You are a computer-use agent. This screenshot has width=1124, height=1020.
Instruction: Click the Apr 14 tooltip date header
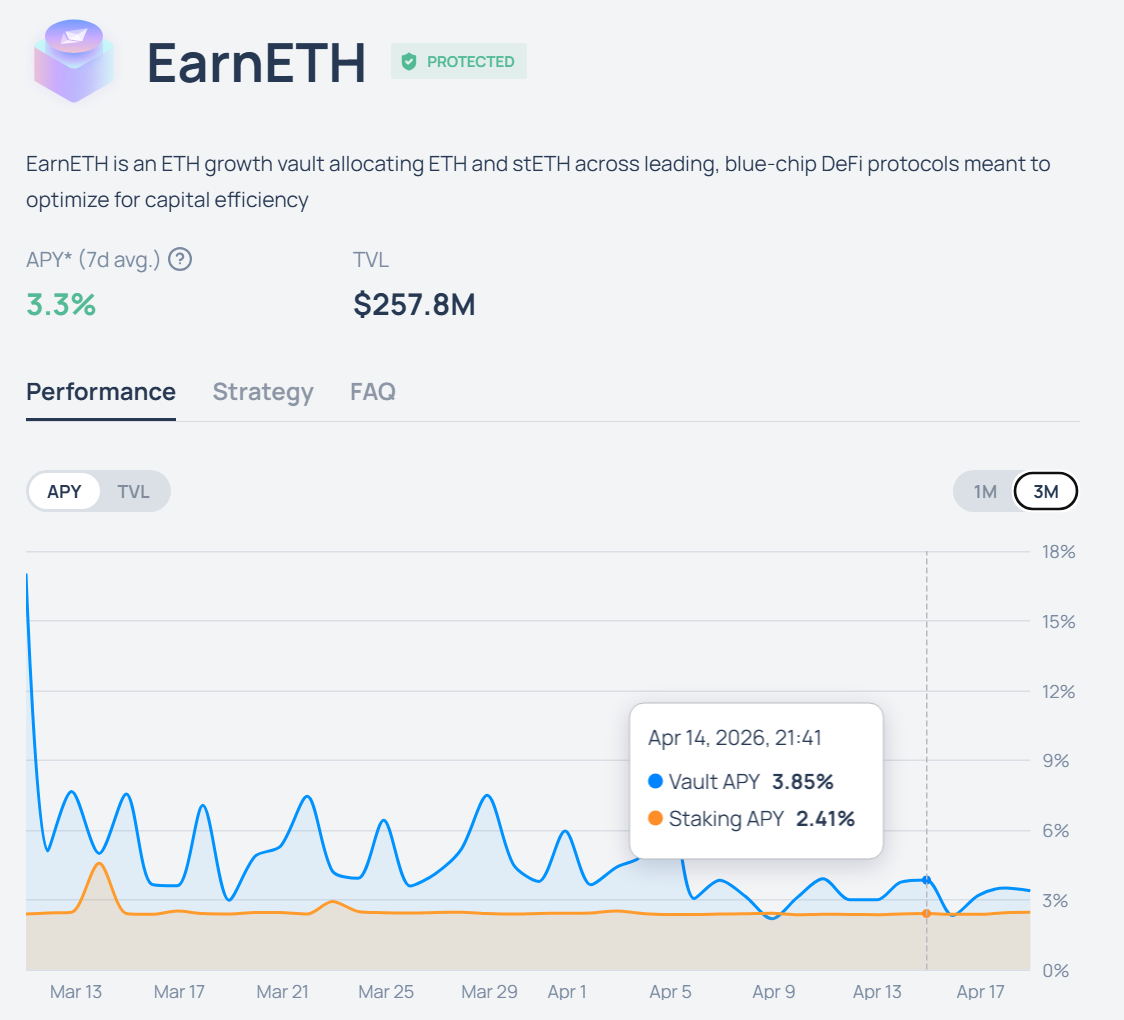(735, 739)
